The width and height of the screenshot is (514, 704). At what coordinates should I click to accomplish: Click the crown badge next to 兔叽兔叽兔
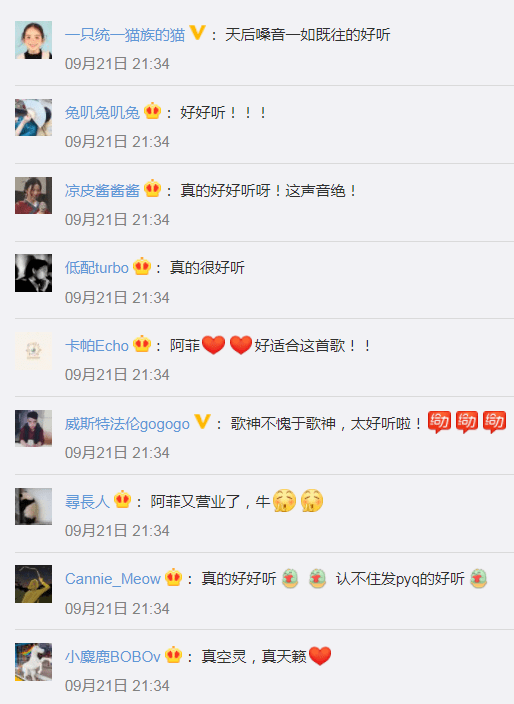point(153,110)
